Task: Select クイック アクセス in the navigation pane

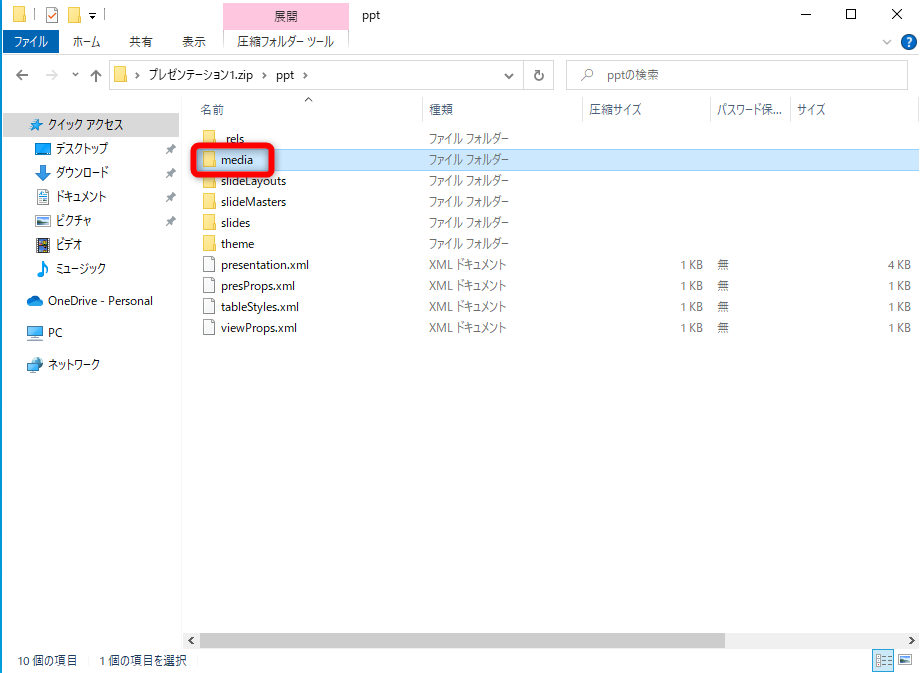Action: [92, 124]
